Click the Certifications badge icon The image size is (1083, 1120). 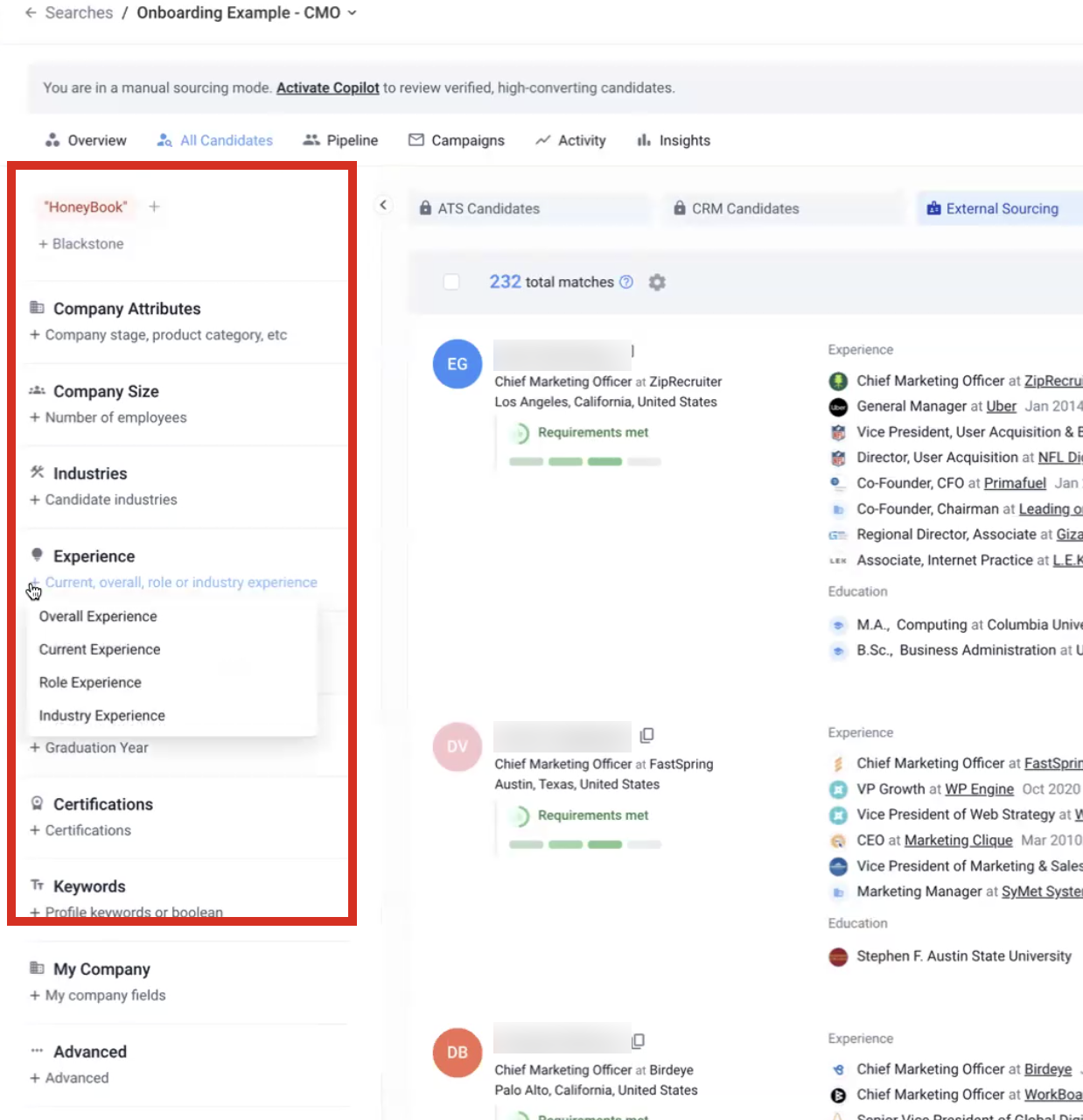point(37,803)
